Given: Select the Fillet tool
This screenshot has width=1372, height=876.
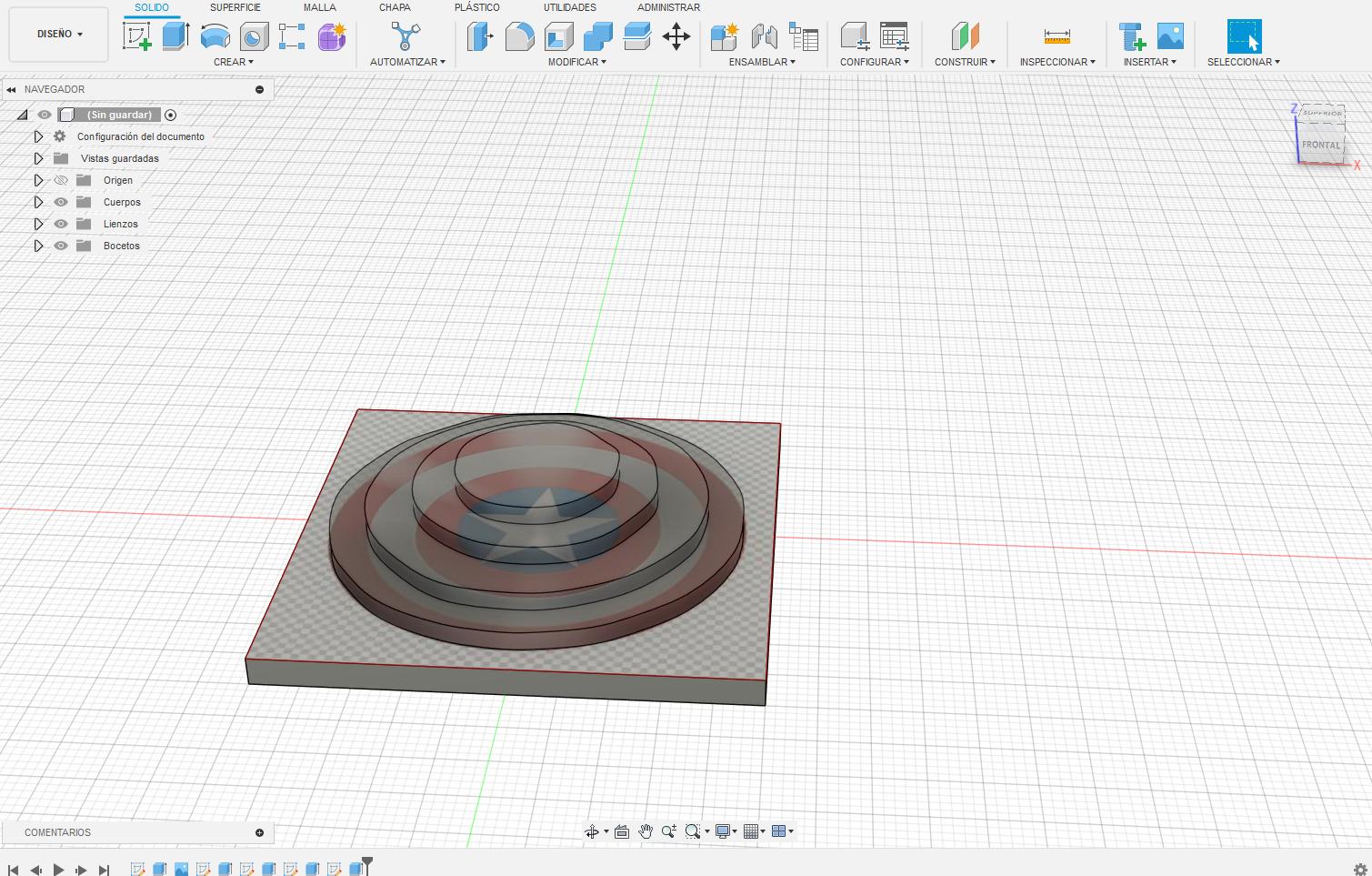Looking at the screenshot, I should point(519,36).
